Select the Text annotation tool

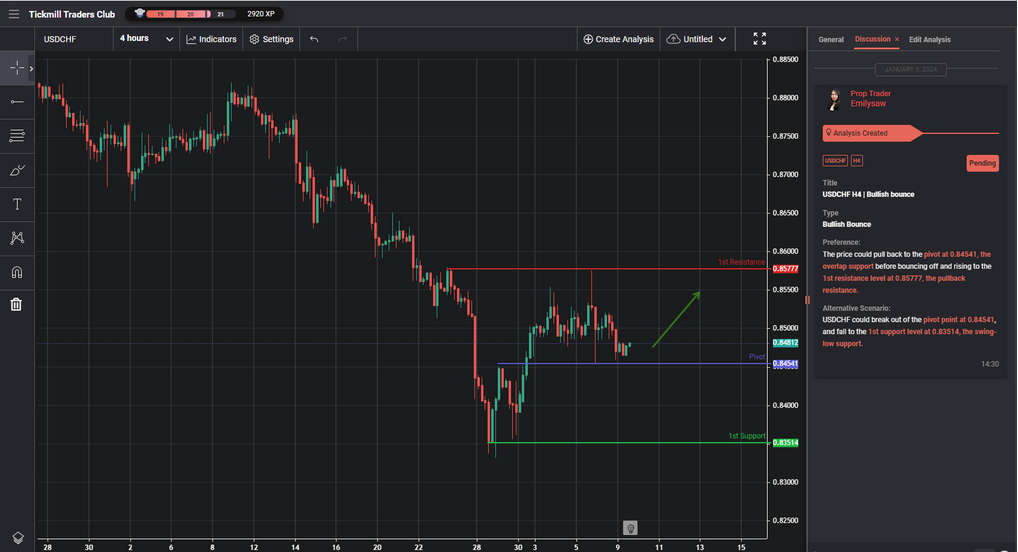[x=17, y=205]
